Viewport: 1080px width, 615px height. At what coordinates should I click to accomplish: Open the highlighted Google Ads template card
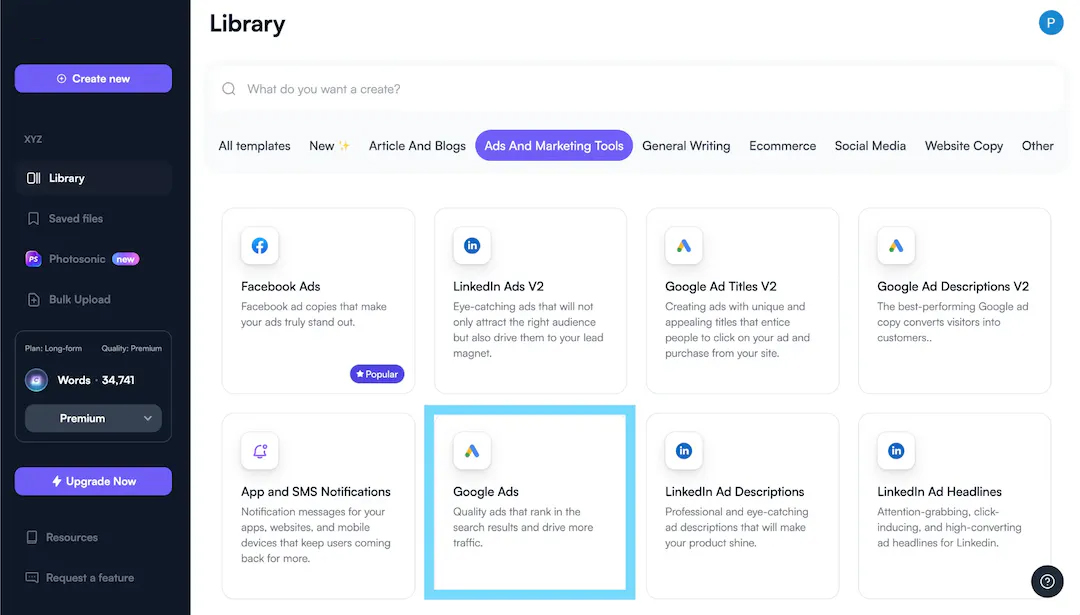530,502
